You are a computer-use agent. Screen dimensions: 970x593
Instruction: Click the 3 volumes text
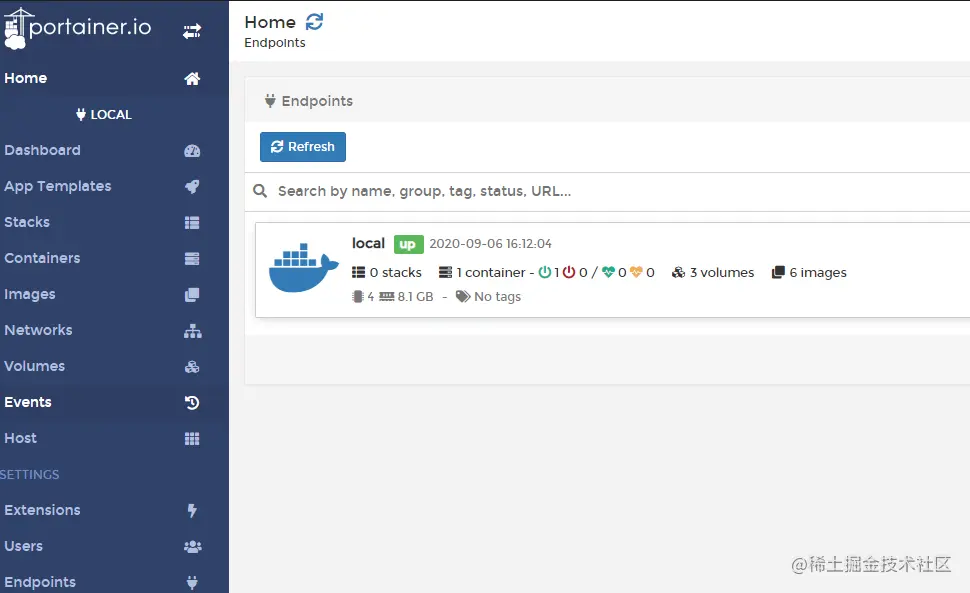click(722, 273)
